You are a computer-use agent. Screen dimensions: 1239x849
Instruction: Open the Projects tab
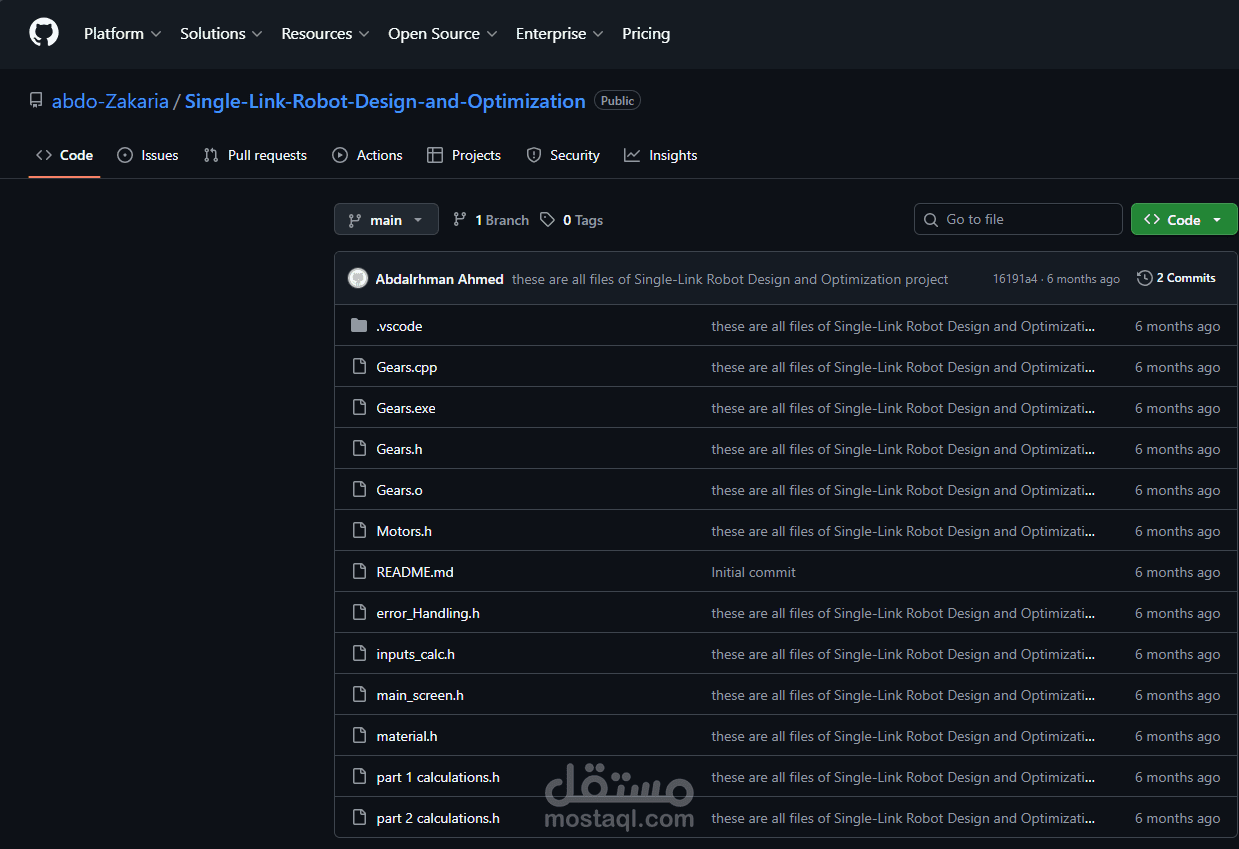coord(464,155)
